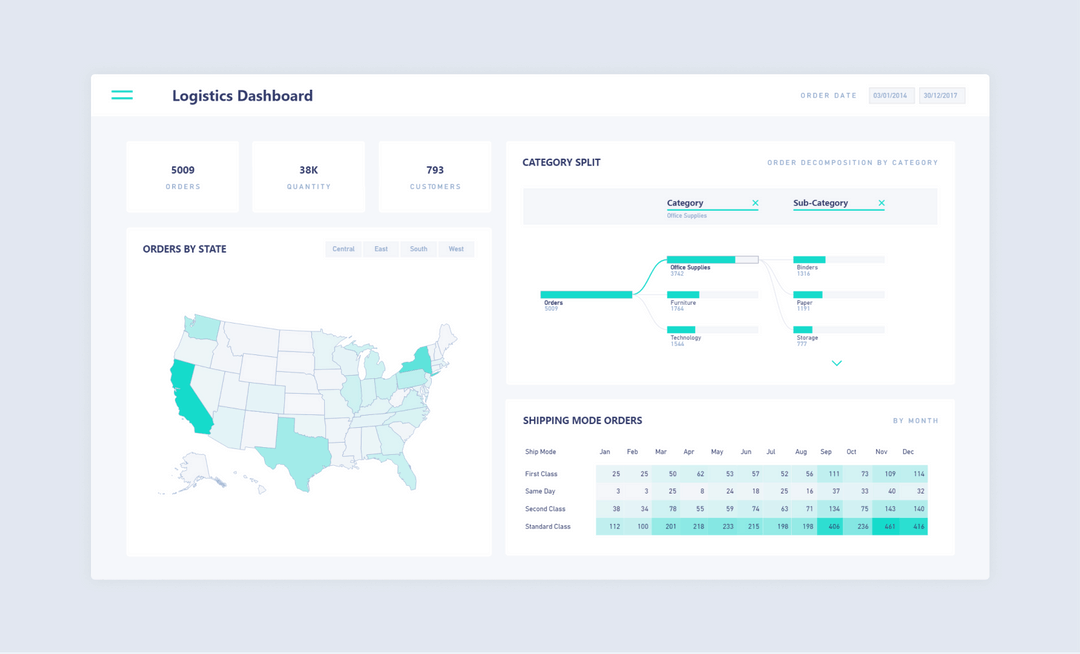
Task: Open the hamburger navigation menu
Action: click(122, 95)
